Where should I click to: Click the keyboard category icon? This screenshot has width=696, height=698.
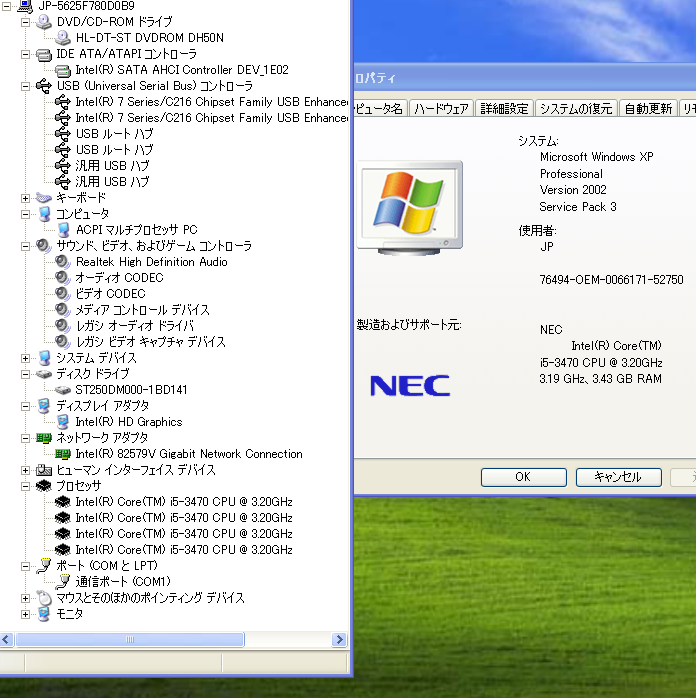tap(44, 198)
